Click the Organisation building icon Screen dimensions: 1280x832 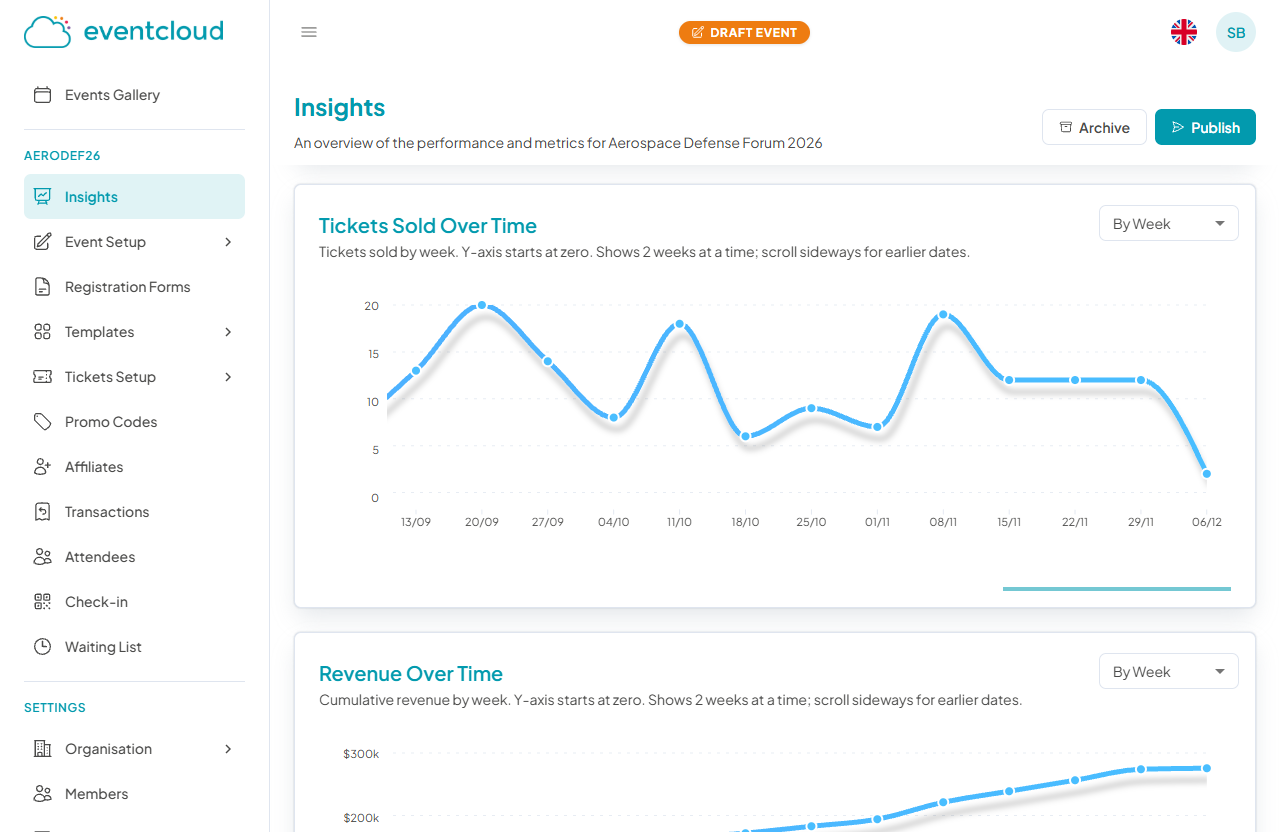tap(42, 749)
